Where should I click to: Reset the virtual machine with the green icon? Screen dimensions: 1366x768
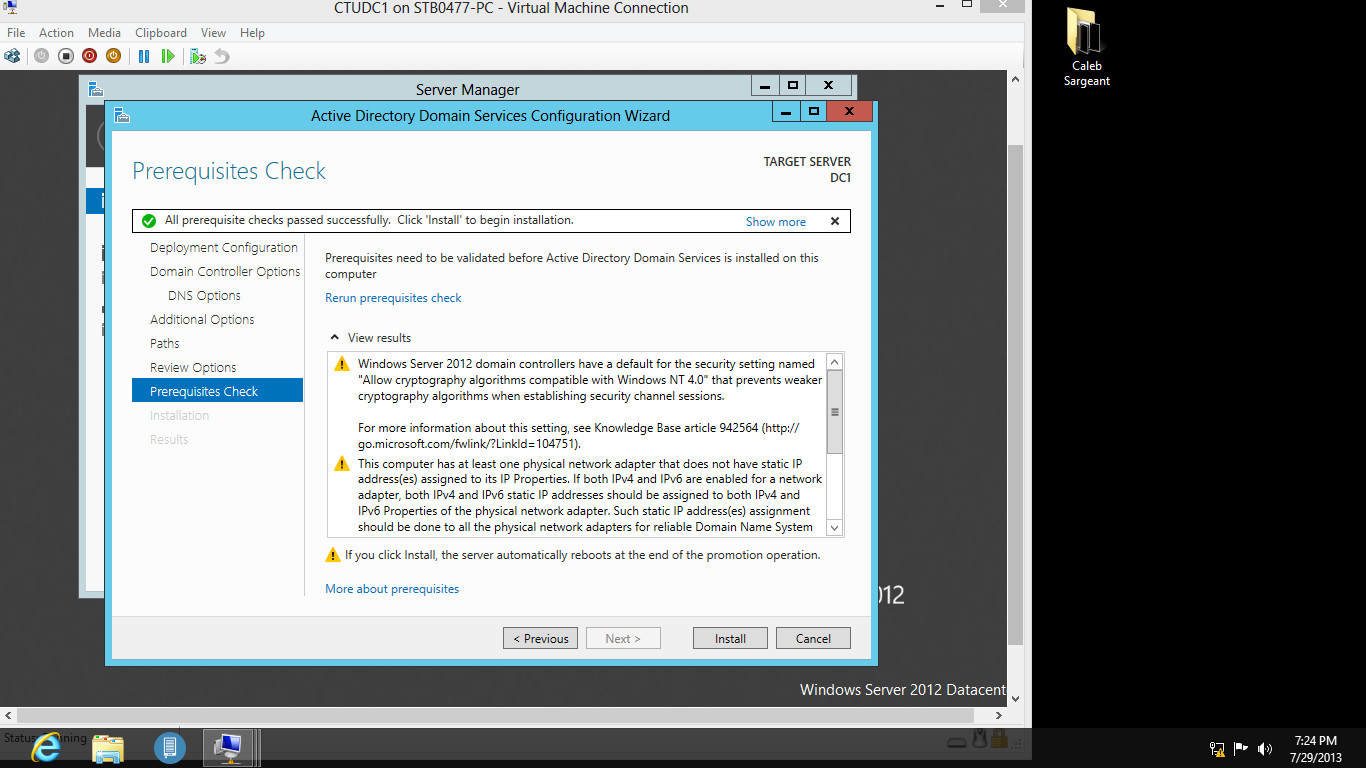168,56
